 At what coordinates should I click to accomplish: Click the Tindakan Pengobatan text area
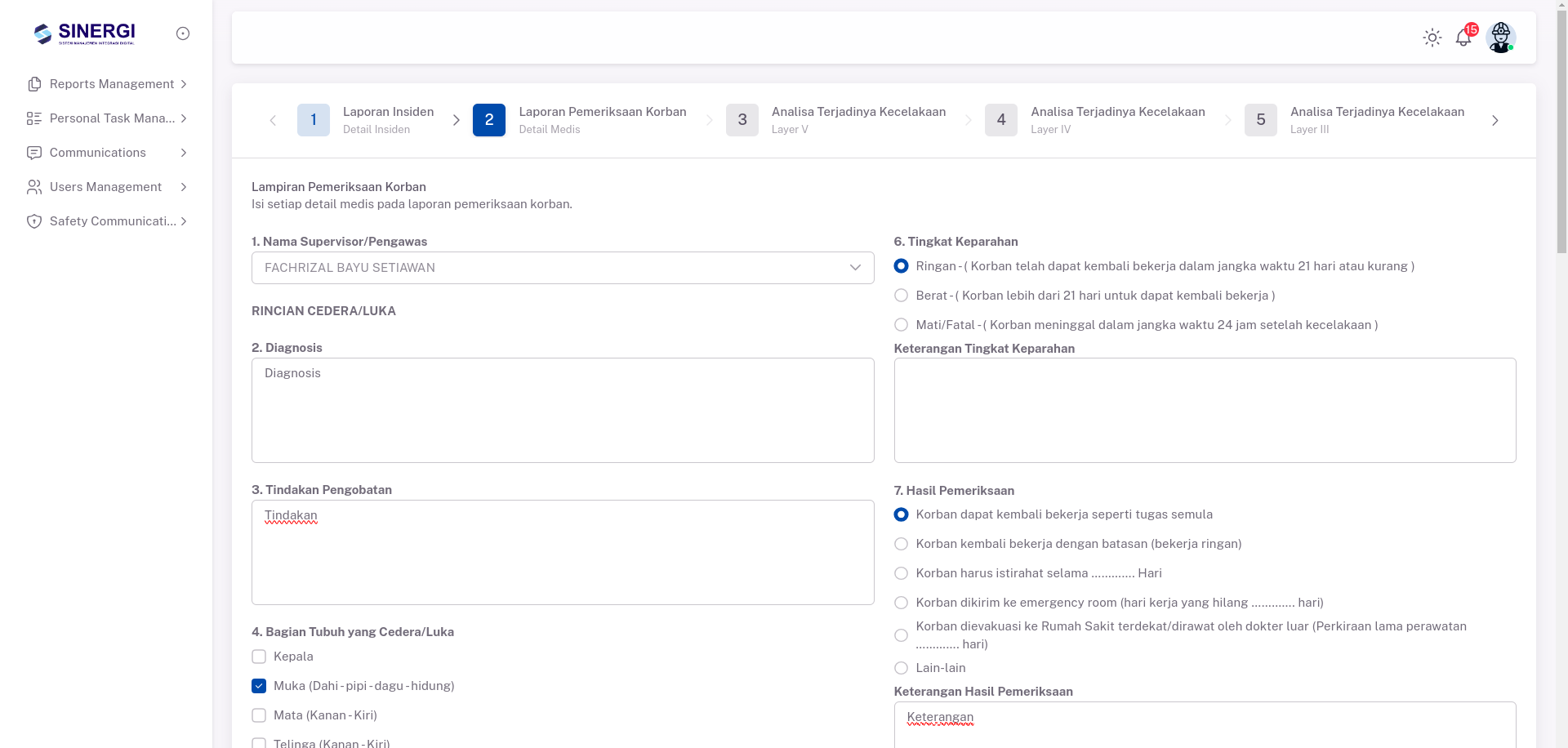[563, 552]
